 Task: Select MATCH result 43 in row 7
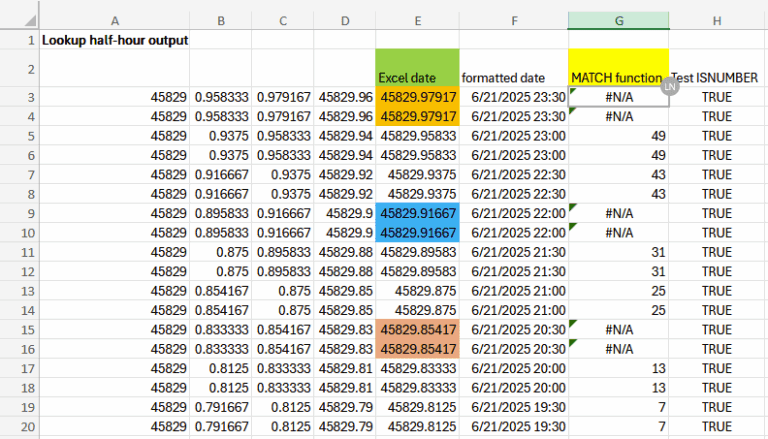(619, 174)
